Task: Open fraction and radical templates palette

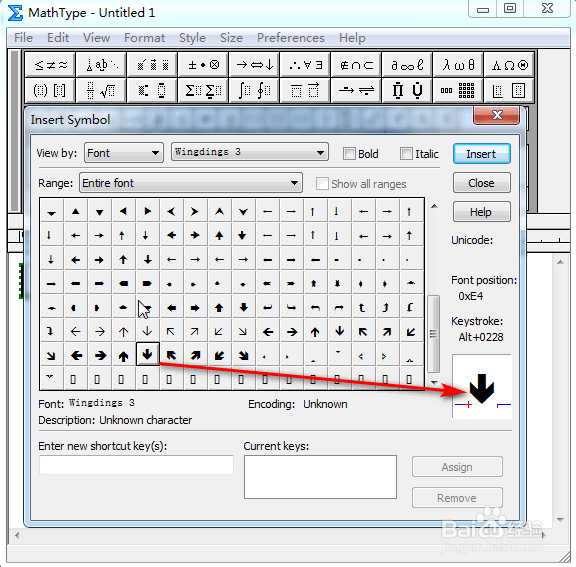Action: tap(101, 90)
